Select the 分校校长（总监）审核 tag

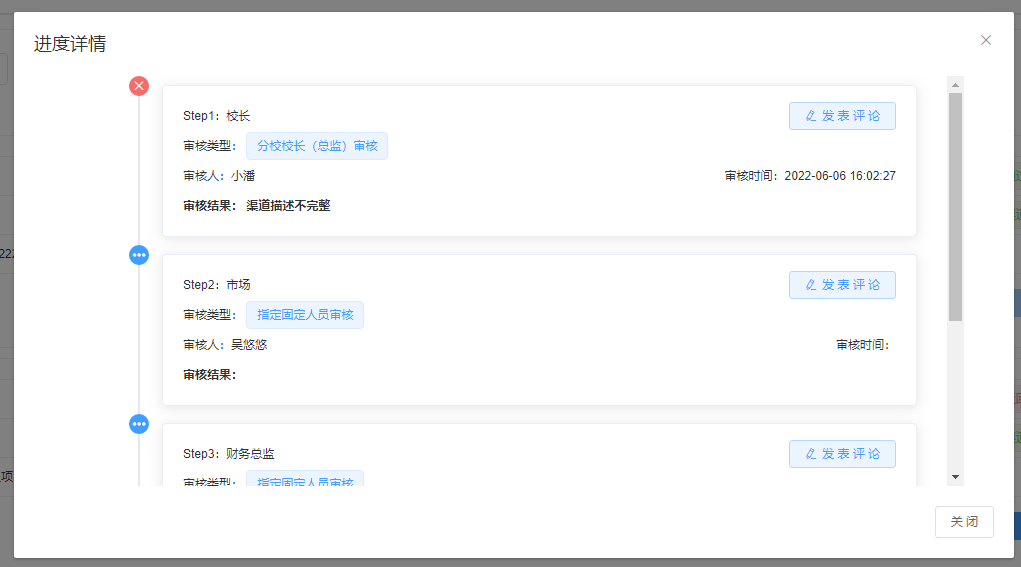pos(317,146)
